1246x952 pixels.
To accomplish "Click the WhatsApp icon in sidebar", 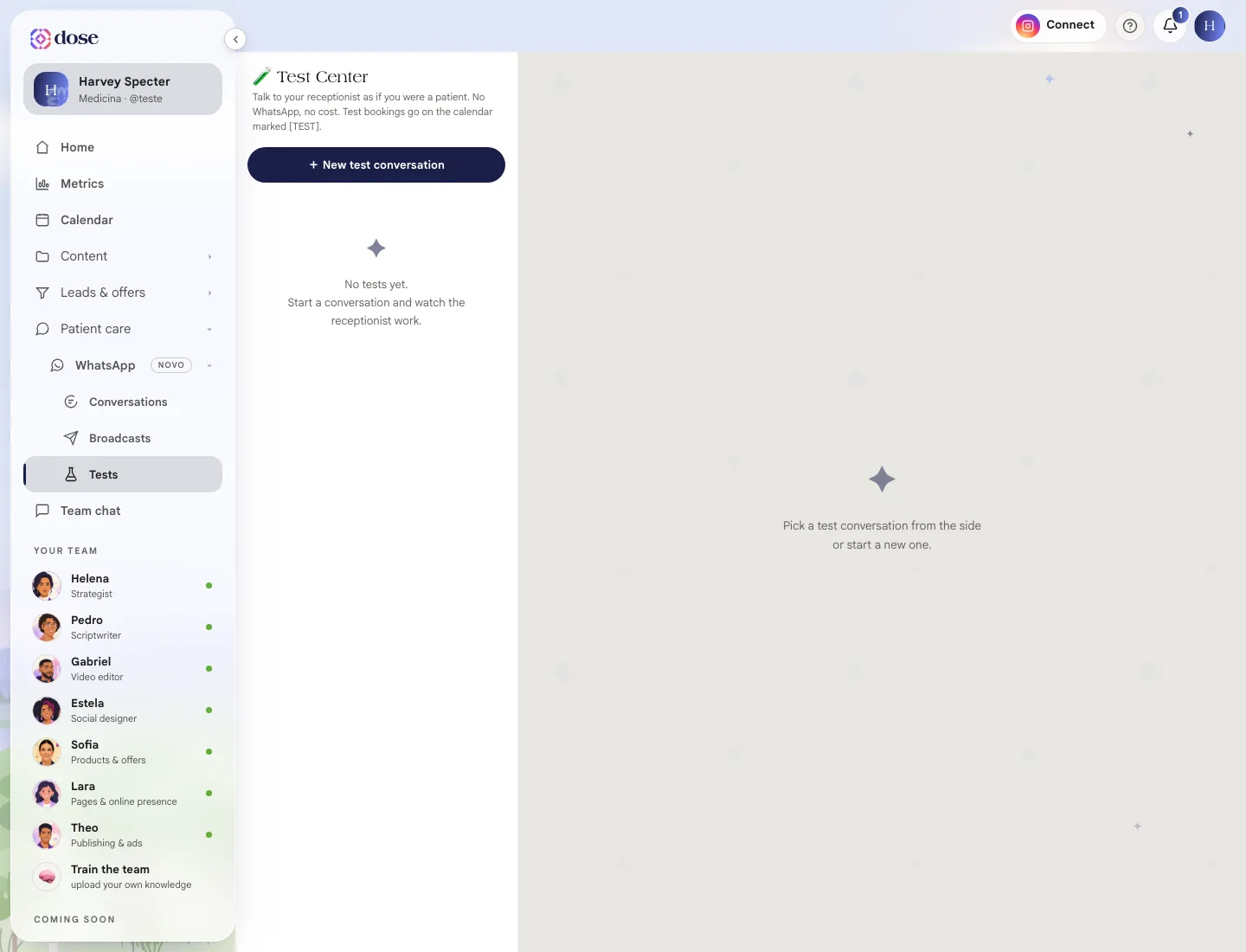I will point(57,365).
